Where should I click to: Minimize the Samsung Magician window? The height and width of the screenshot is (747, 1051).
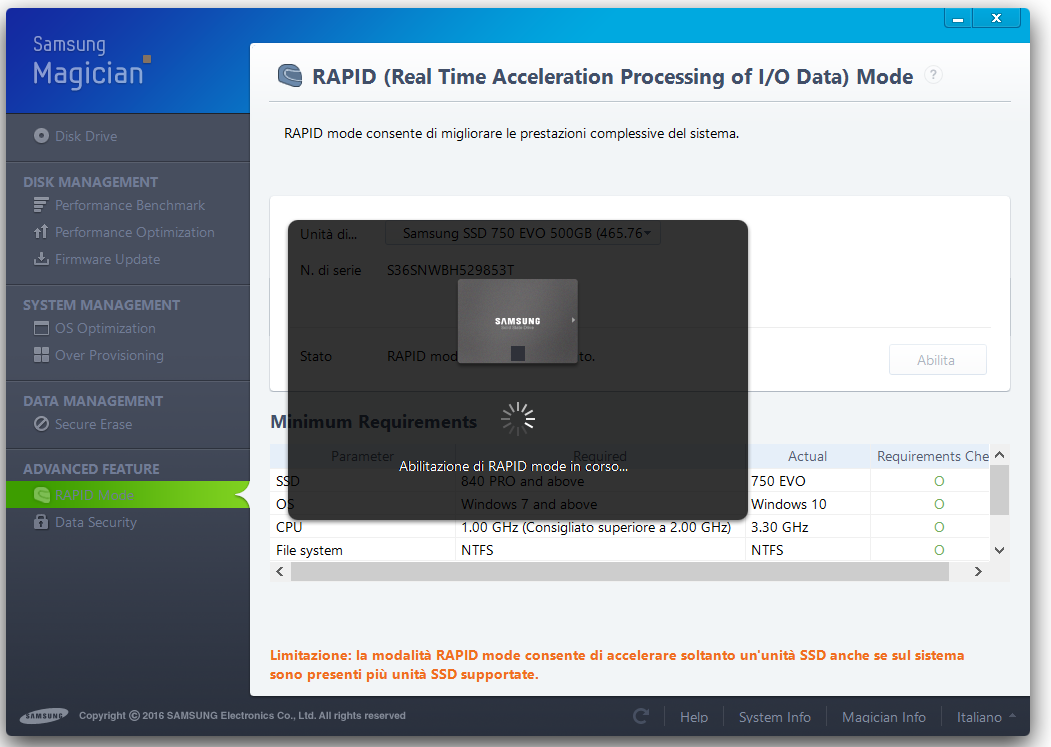pyautogui.click(x=958, y=19)
